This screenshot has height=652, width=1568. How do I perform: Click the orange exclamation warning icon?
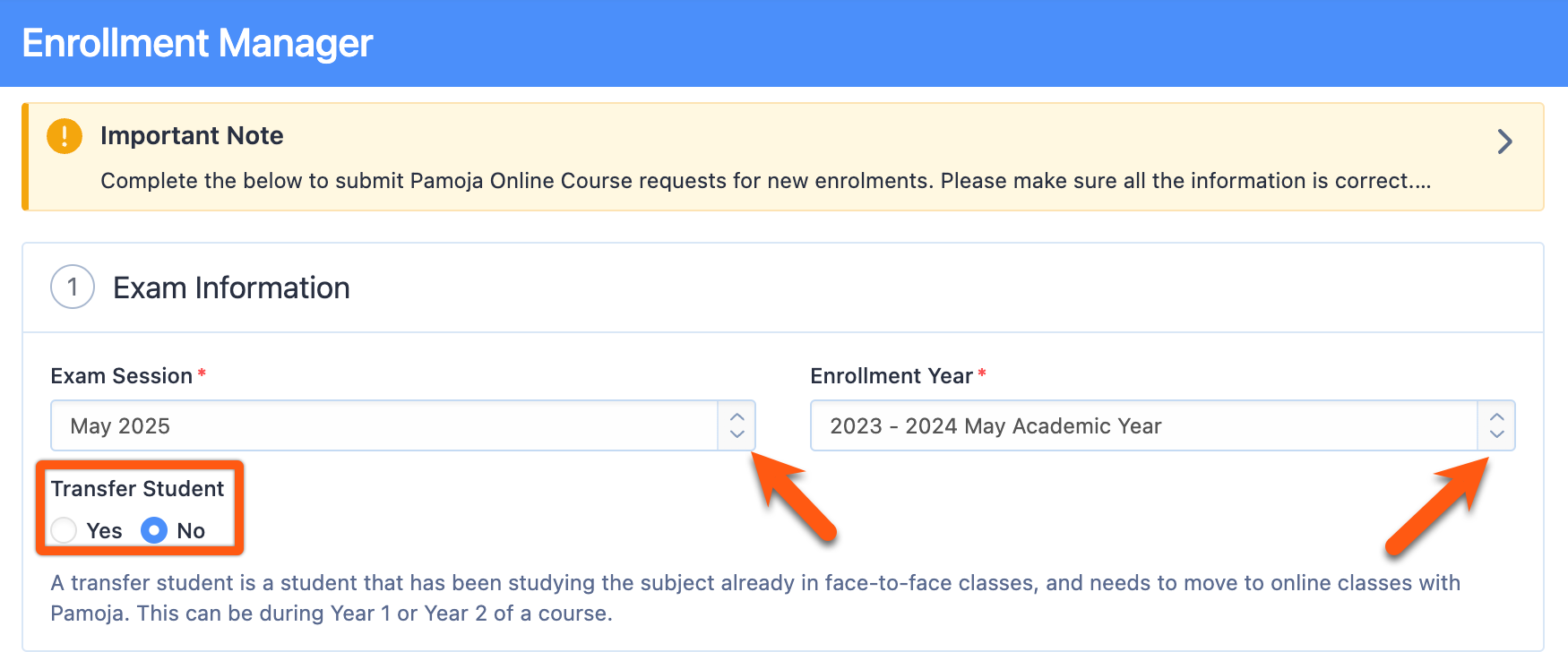pos(65,136)
